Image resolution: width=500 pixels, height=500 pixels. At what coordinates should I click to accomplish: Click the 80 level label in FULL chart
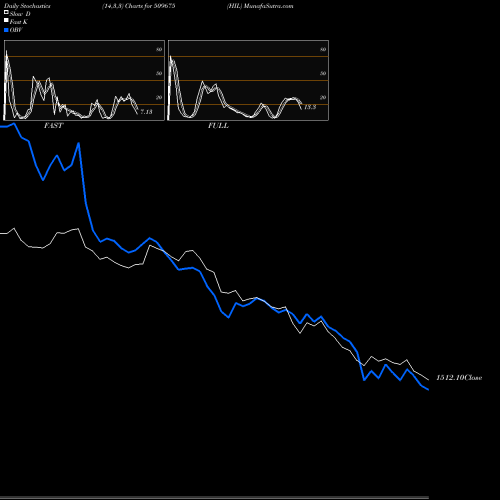(323, 49)
